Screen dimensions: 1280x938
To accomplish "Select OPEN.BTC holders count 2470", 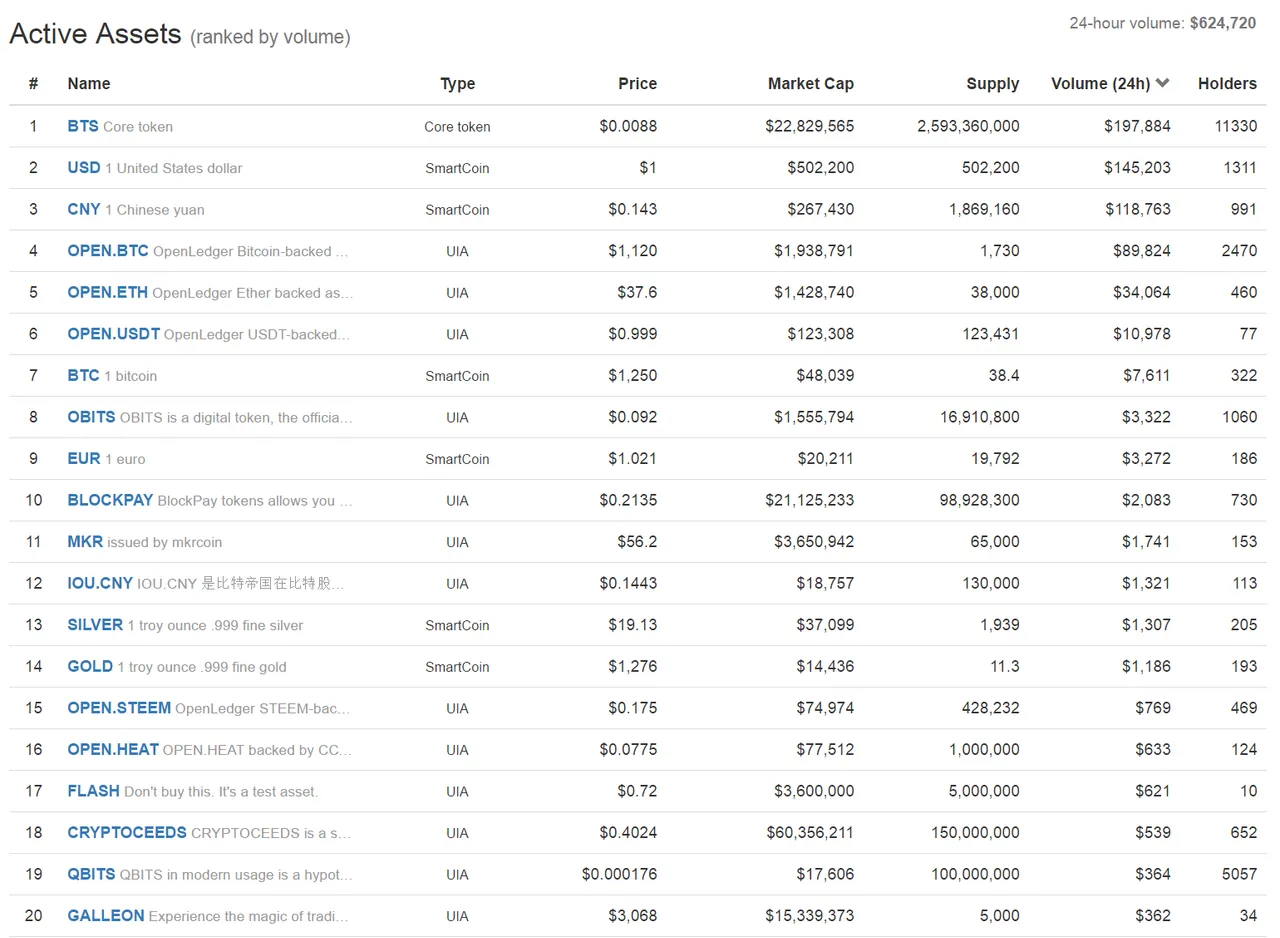I will tap(1239, 251).
